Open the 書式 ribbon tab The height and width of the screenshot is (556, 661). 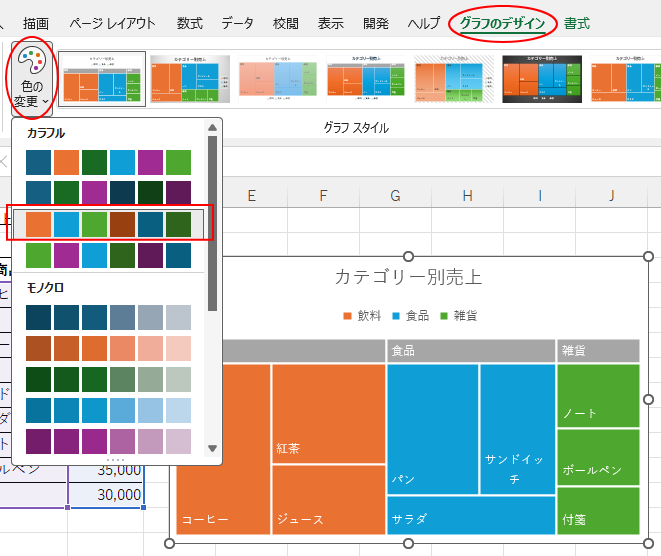(x=577, y=23)
